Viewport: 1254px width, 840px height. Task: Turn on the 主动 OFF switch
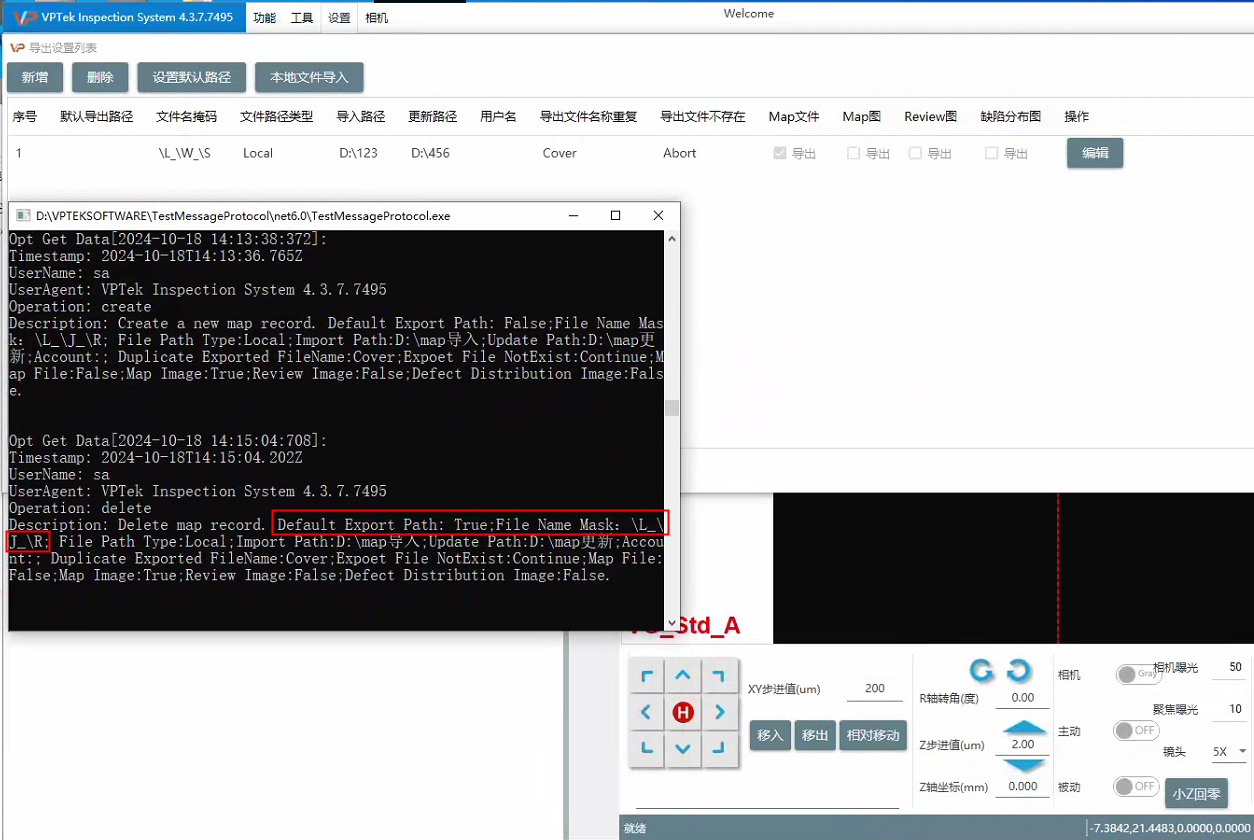pyautogui.click(x=1138, y=730)
